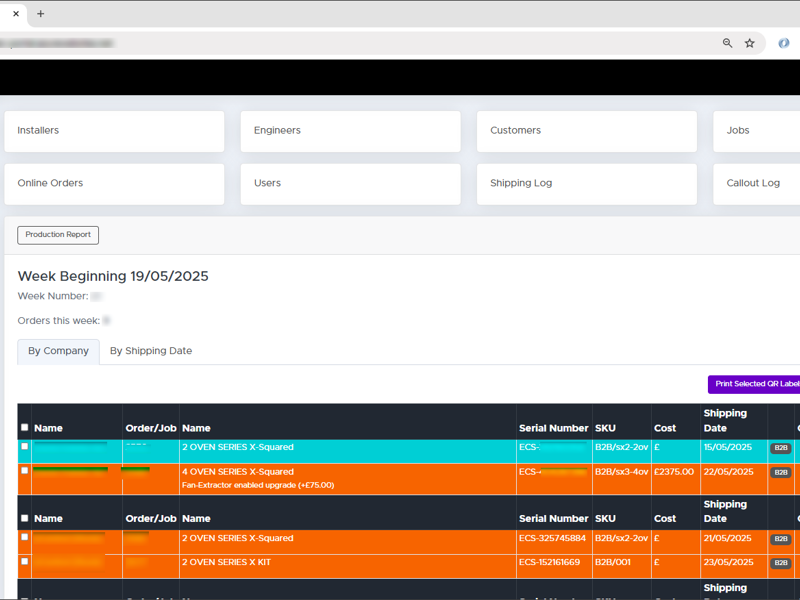Click the bookmark star in the address bar
800x600 pixels.
tap(750, 43)
